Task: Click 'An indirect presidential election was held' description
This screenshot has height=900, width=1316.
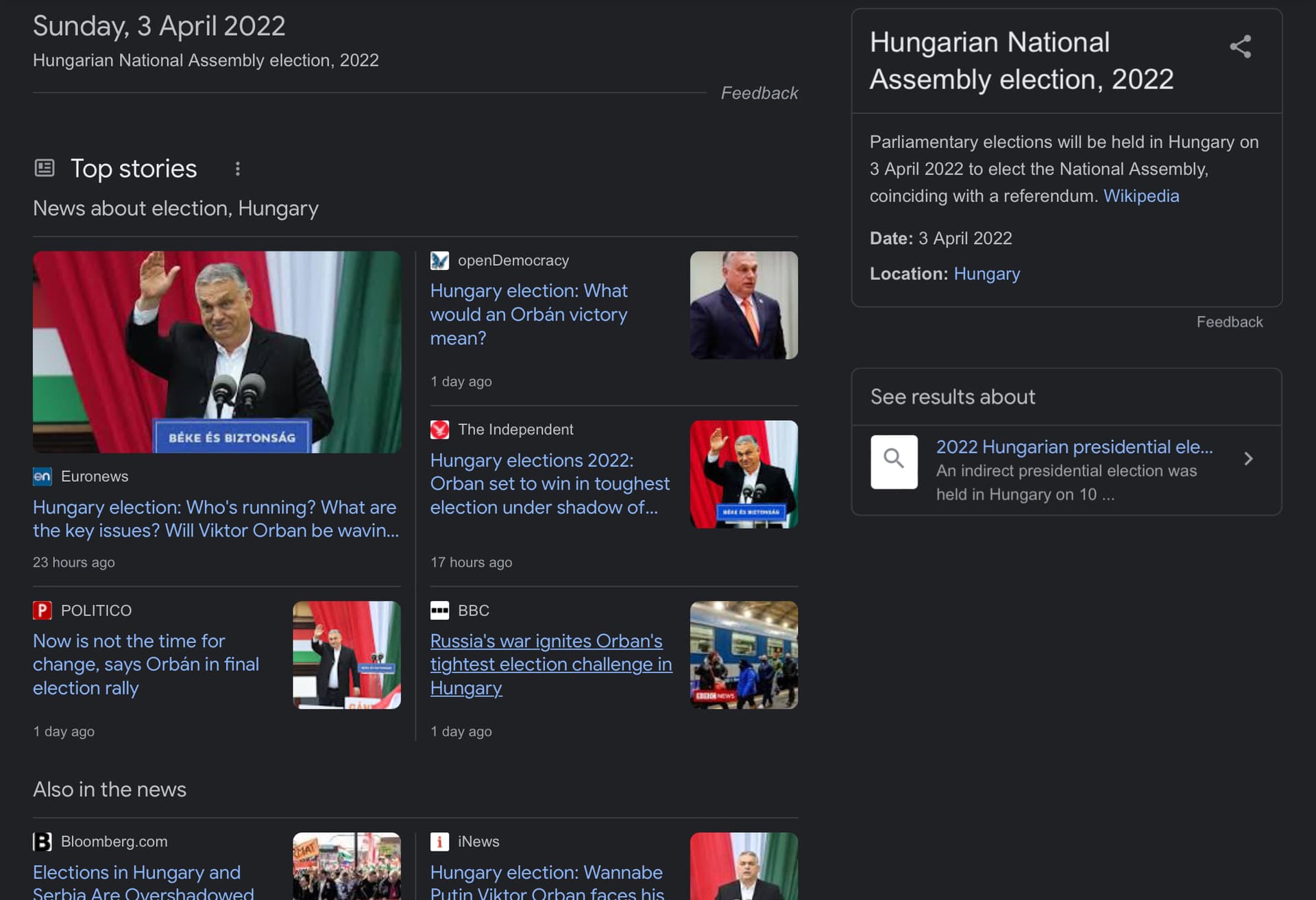Action: 1067,483
